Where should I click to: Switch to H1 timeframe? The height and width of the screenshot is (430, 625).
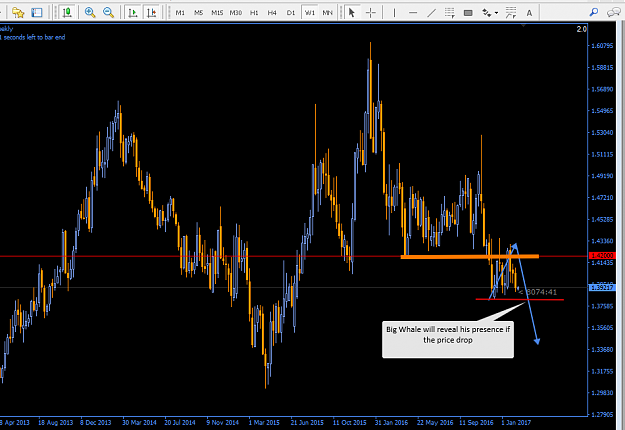coord(254,13)
